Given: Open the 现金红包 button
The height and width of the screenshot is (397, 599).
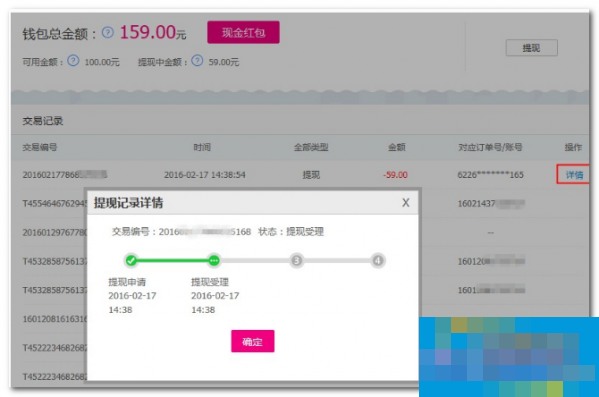Looking at the screenshot, I should (243, 32).
